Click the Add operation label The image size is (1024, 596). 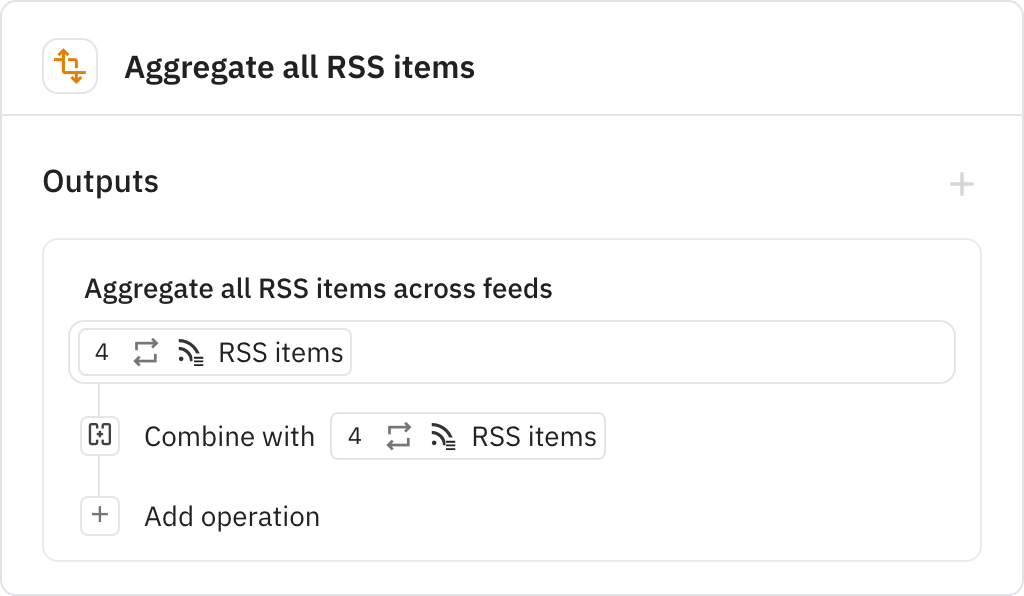coord(232,516)
